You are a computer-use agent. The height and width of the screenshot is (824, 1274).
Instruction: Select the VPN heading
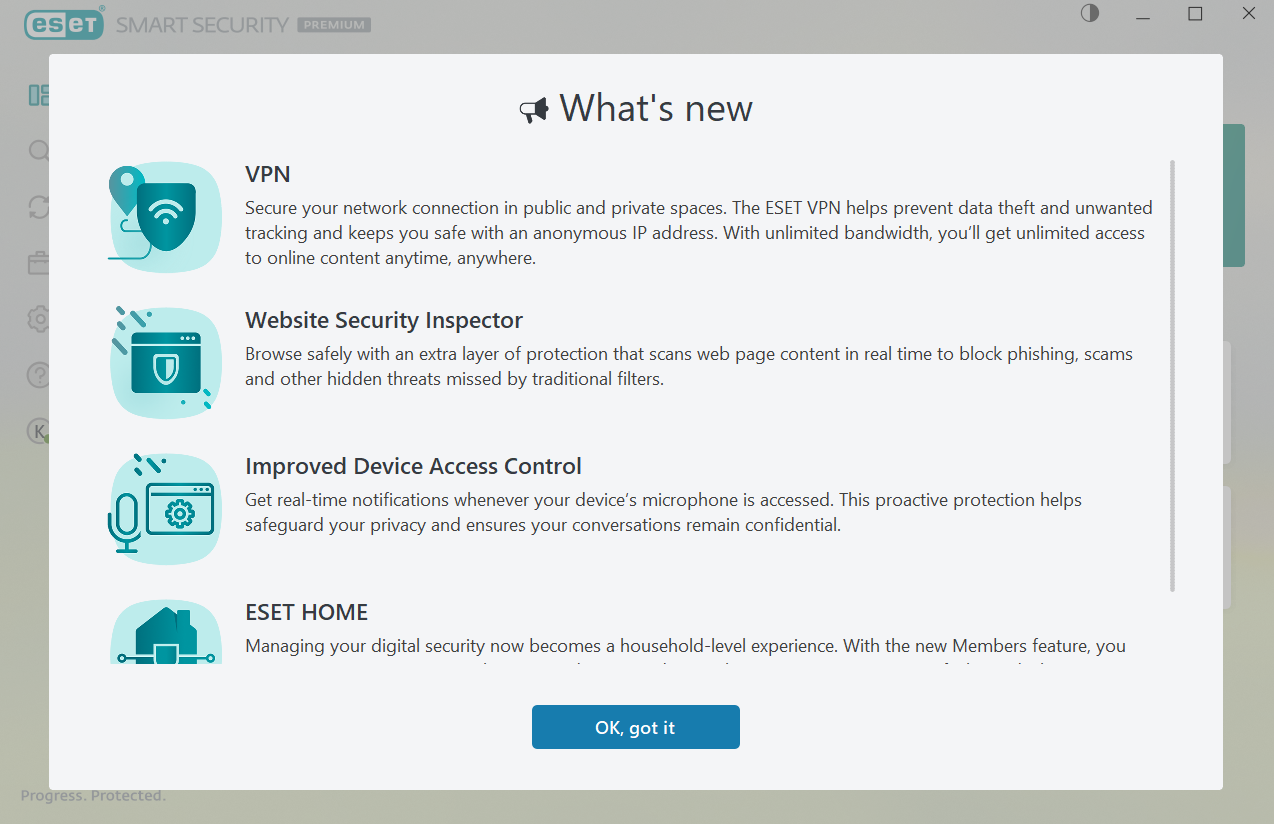tap(268, 174)
